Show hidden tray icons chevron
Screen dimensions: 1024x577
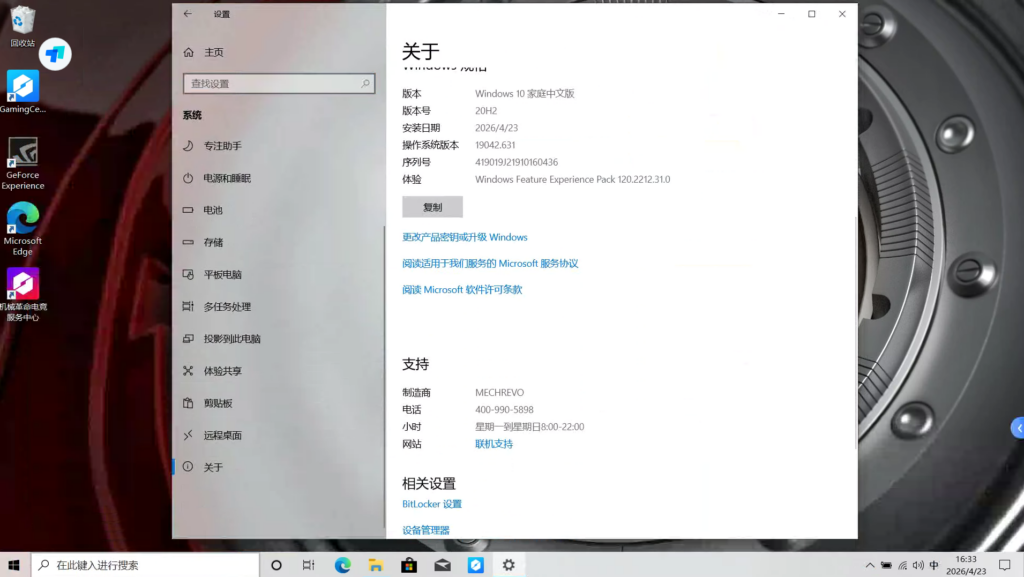[x=869, y=565]
